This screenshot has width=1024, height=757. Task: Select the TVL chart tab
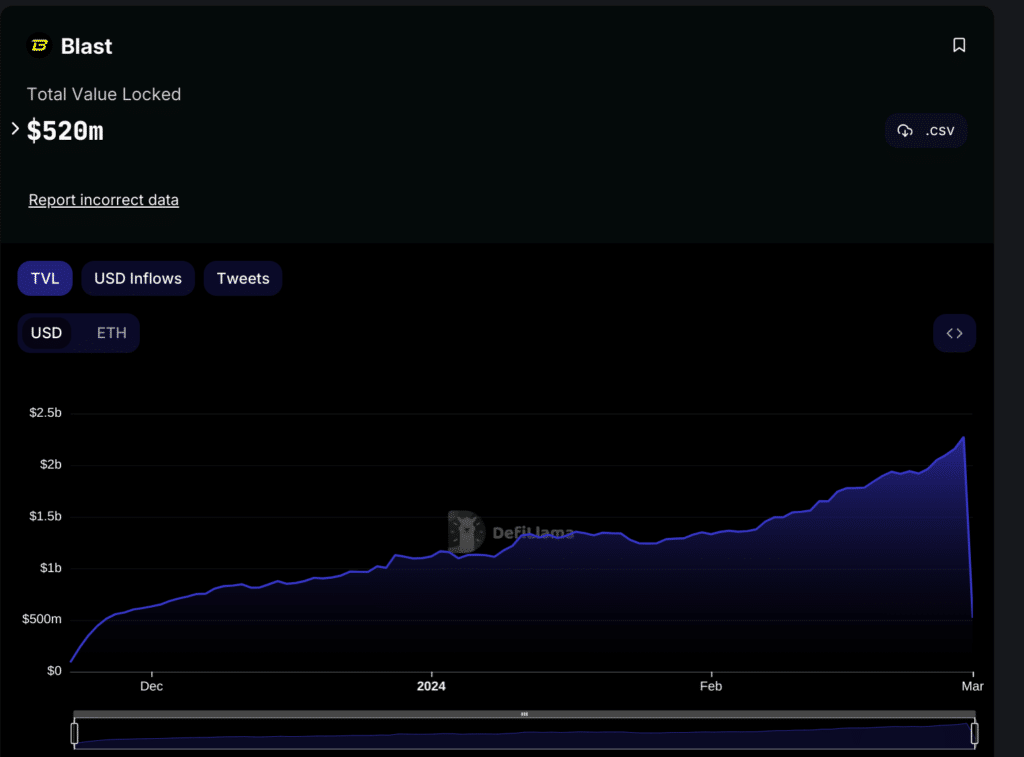[45, 278]
